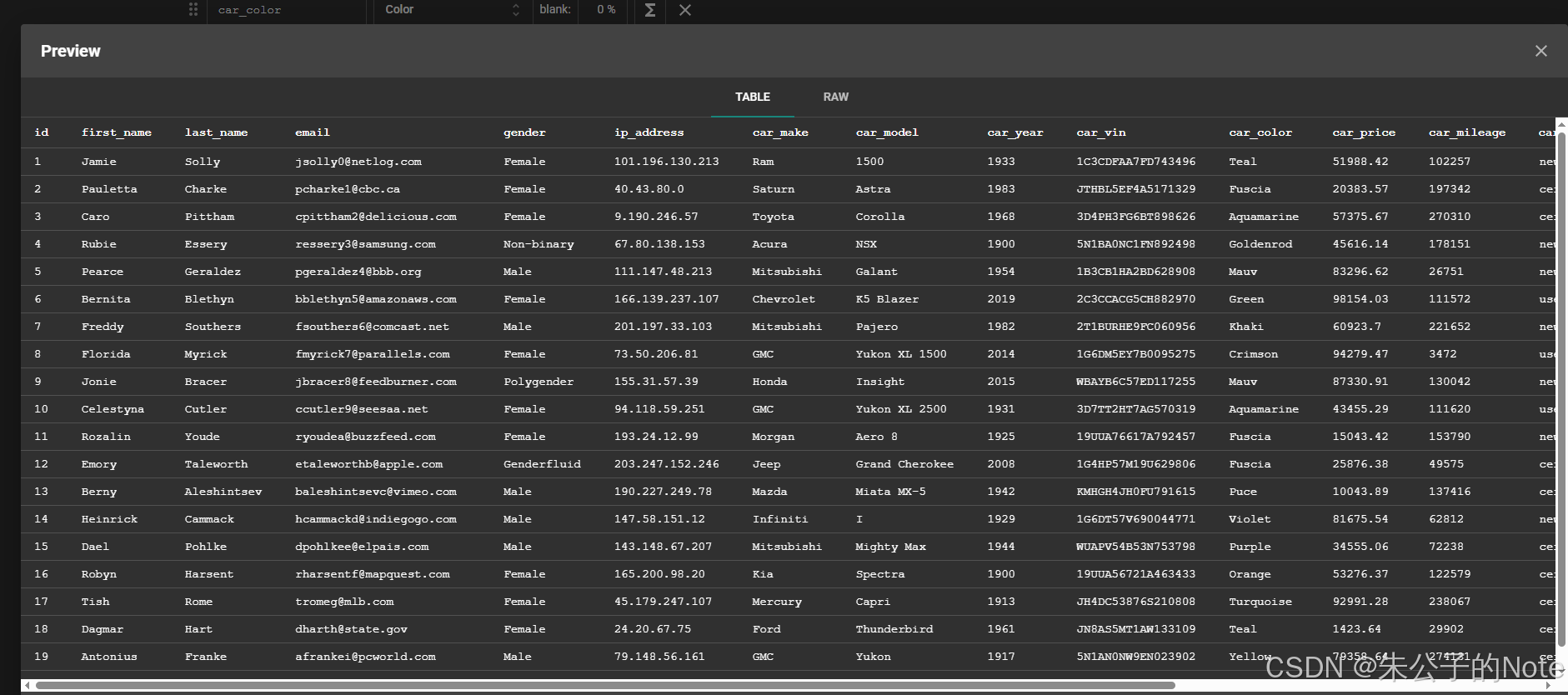Select the 'Mighty Max' model cell
The width and height of the screenshot is (1568, 695).
(891, 547)
